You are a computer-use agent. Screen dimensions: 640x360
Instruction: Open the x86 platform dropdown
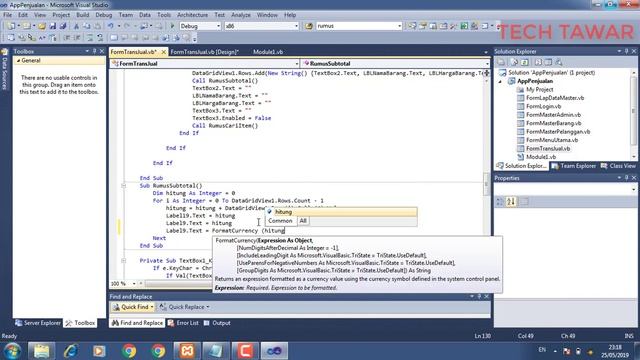click(296, 26)
